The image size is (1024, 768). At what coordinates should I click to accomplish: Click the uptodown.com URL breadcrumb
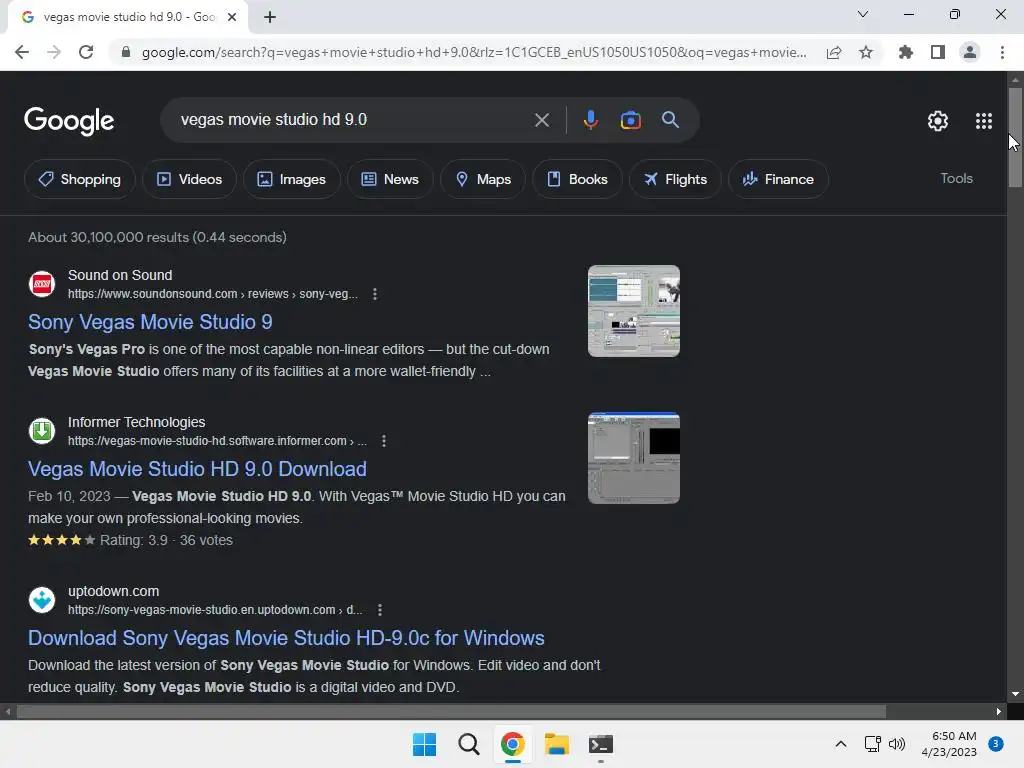(215, 610)
